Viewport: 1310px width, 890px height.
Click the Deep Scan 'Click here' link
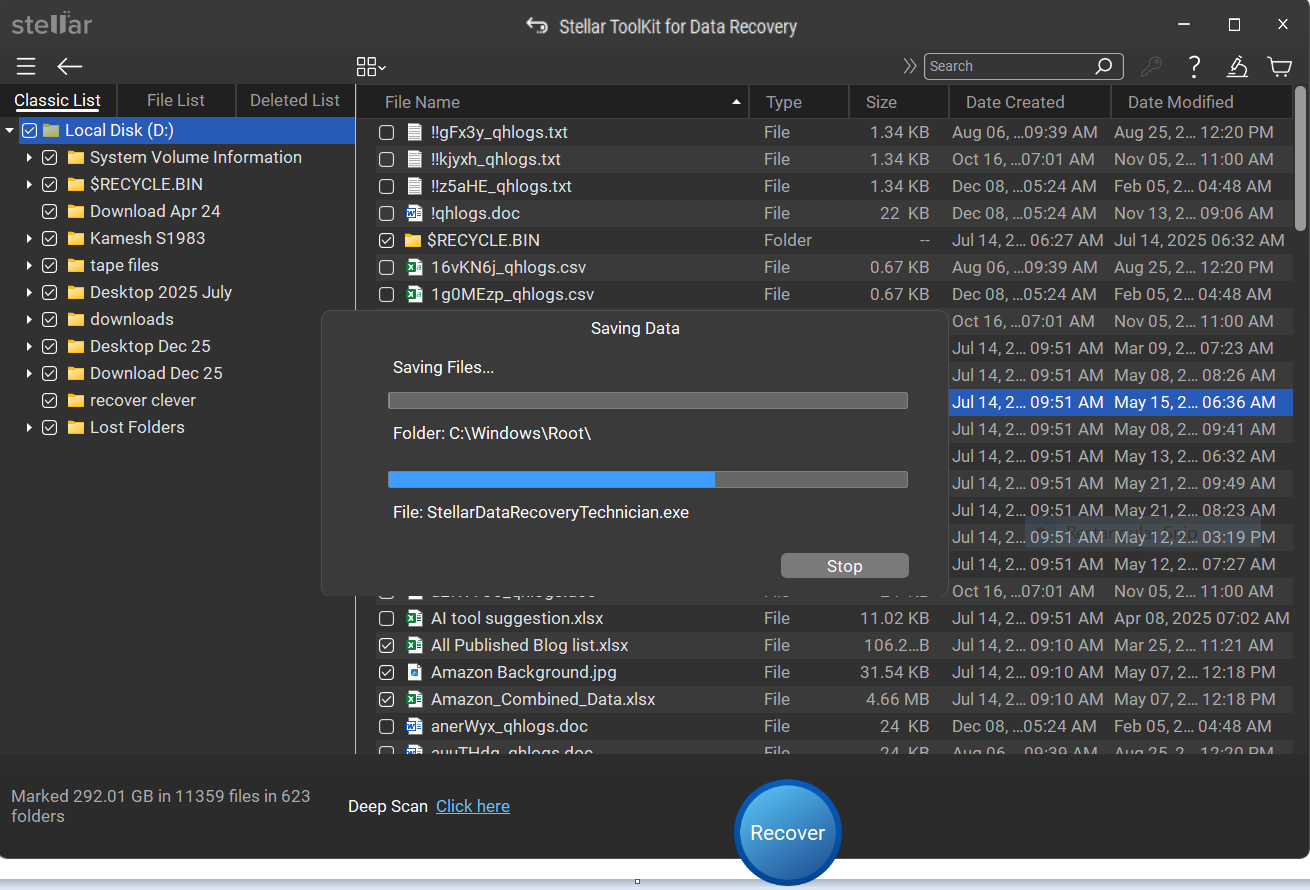point(472,806)
